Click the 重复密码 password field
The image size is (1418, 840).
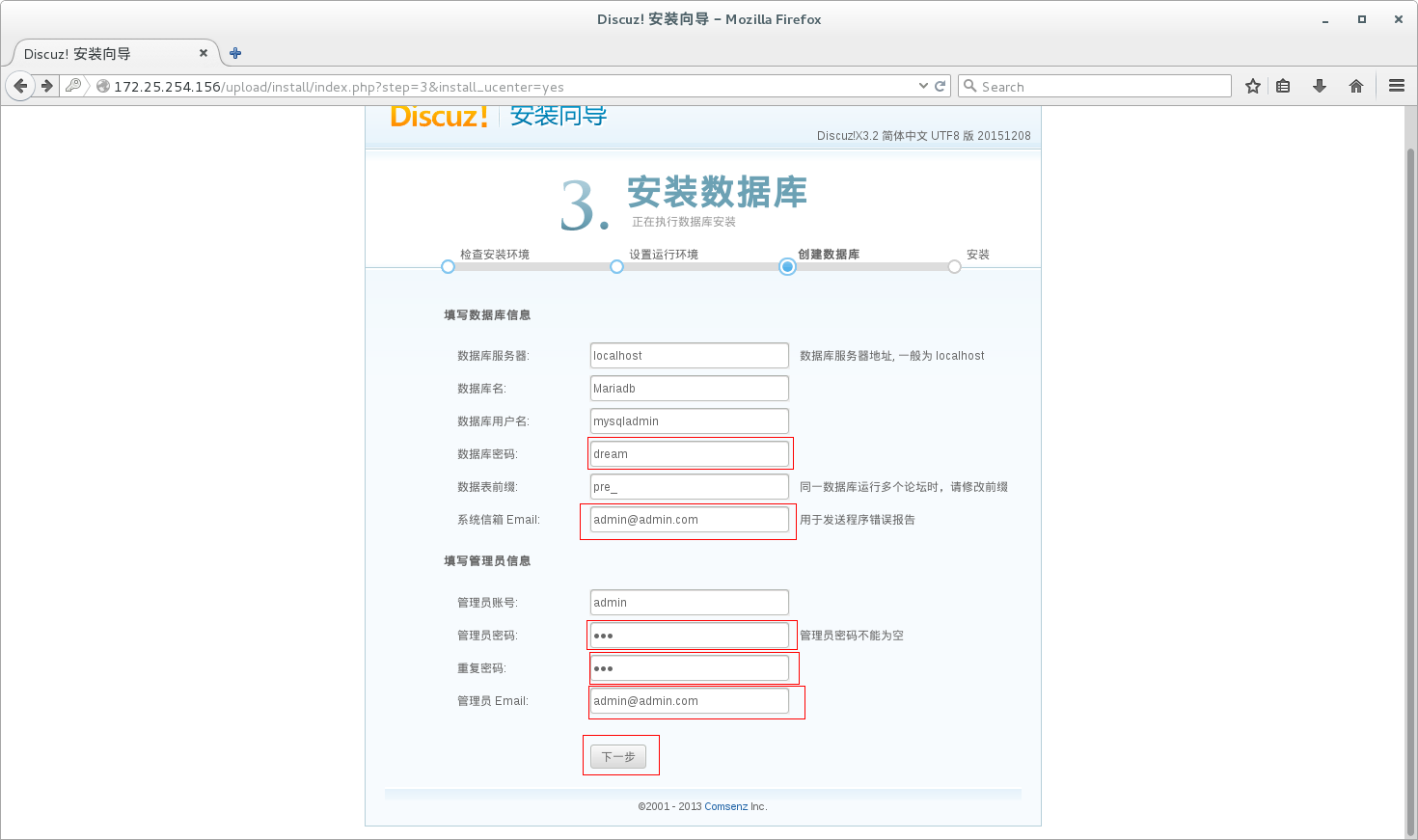point(690,668)
